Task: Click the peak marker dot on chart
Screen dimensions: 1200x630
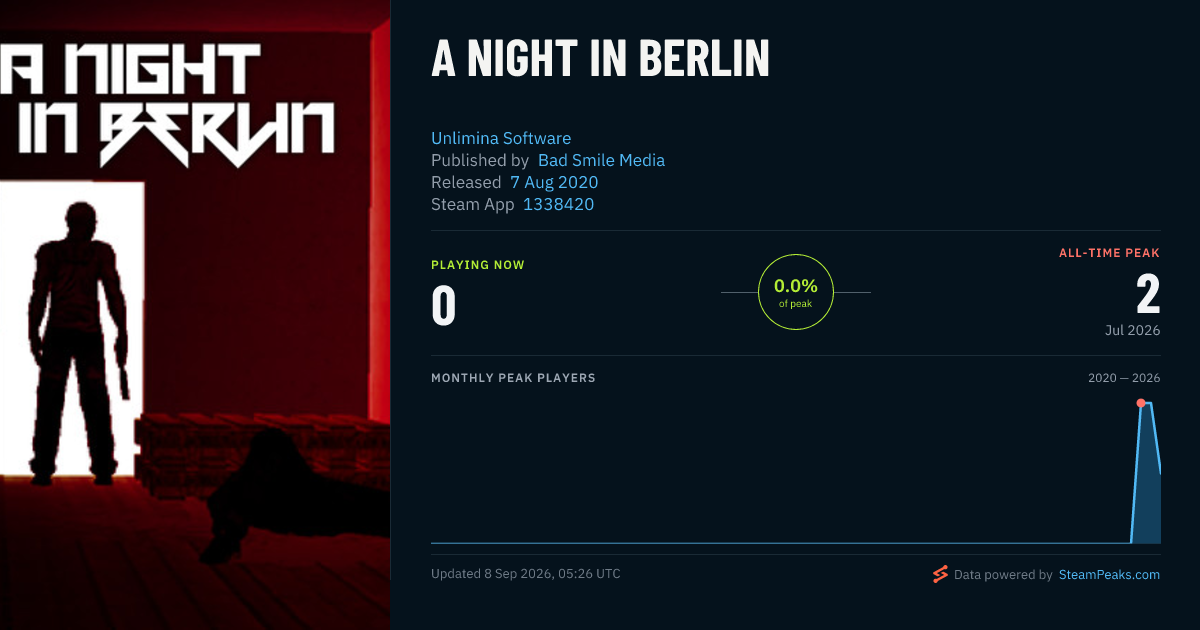Action: pos(1141,403)
